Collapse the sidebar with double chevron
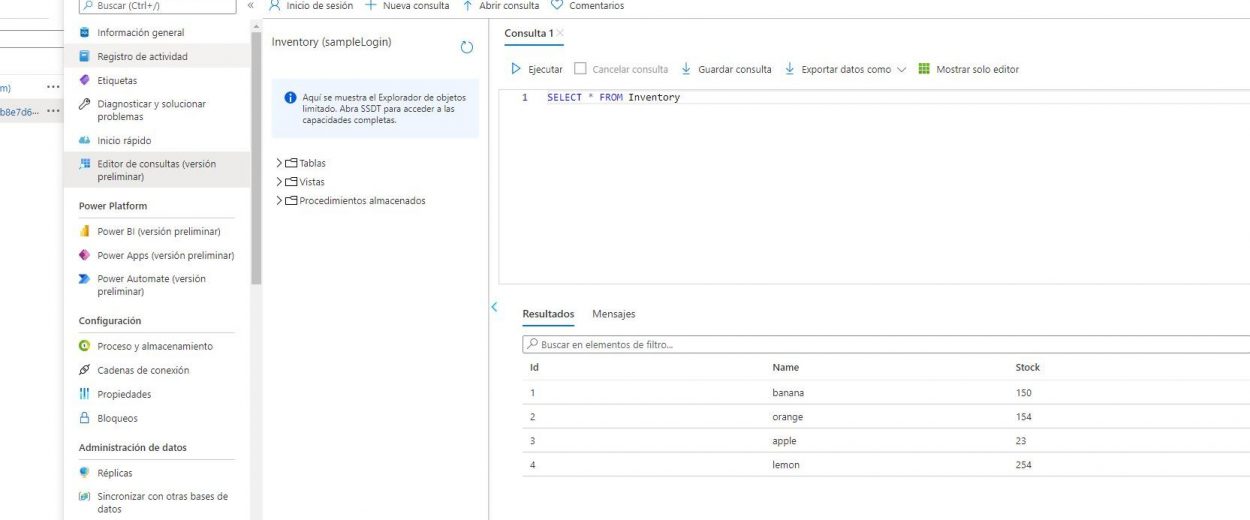 [251, 6]
